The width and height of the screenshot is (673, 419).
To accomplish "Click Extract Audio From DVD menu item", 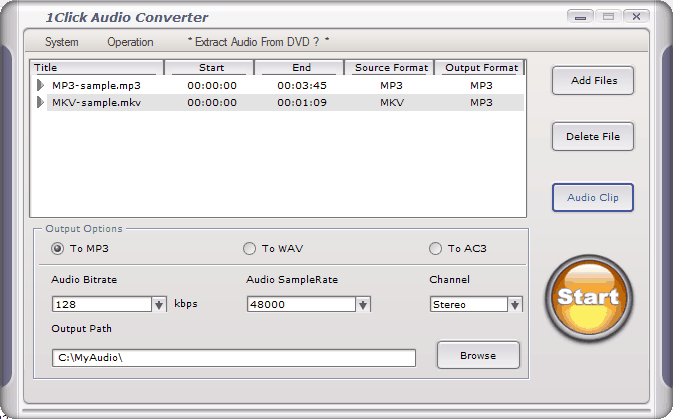I will coord(258,42).
